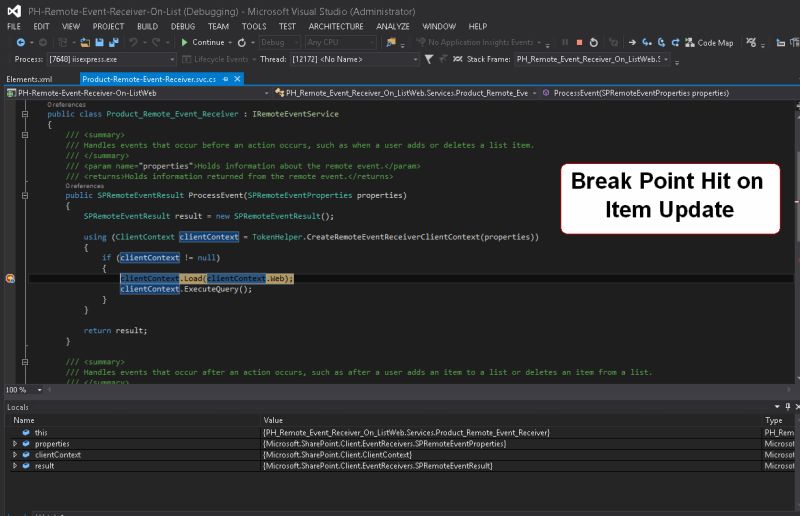800x516 pixels.
Task: Click the auto-hide pin on Locals panel
Action: (x=788, y=406)
